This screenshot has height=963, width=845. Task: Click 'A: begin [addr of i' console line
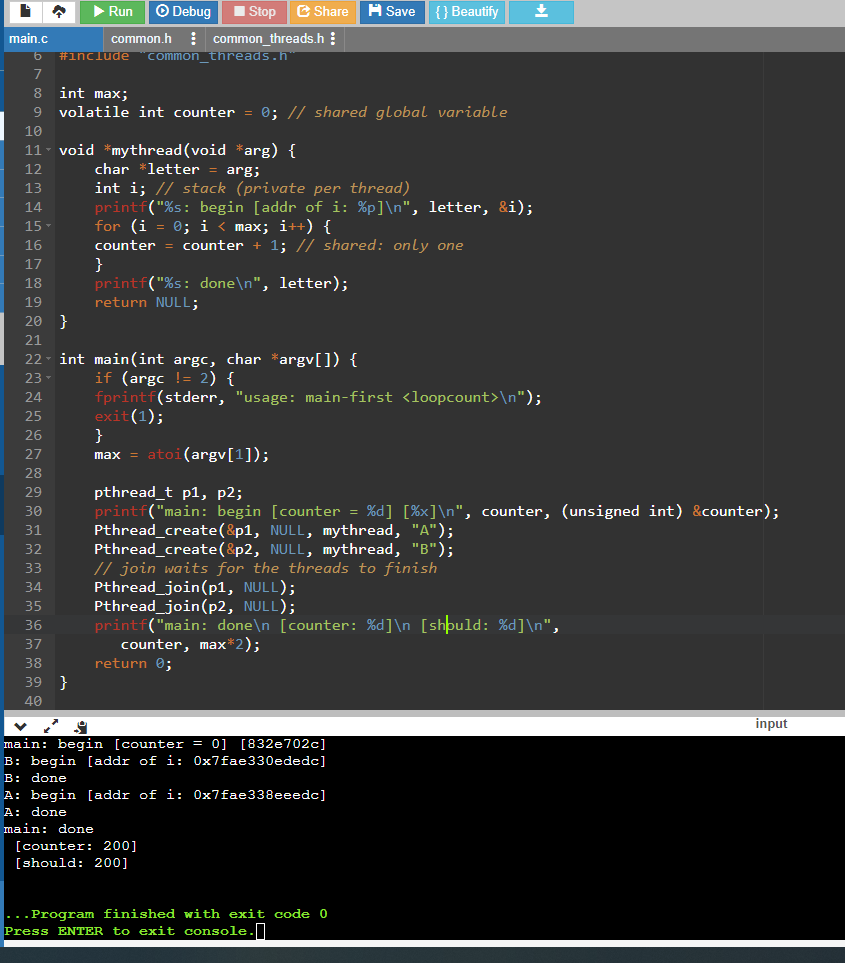[165, 795]
